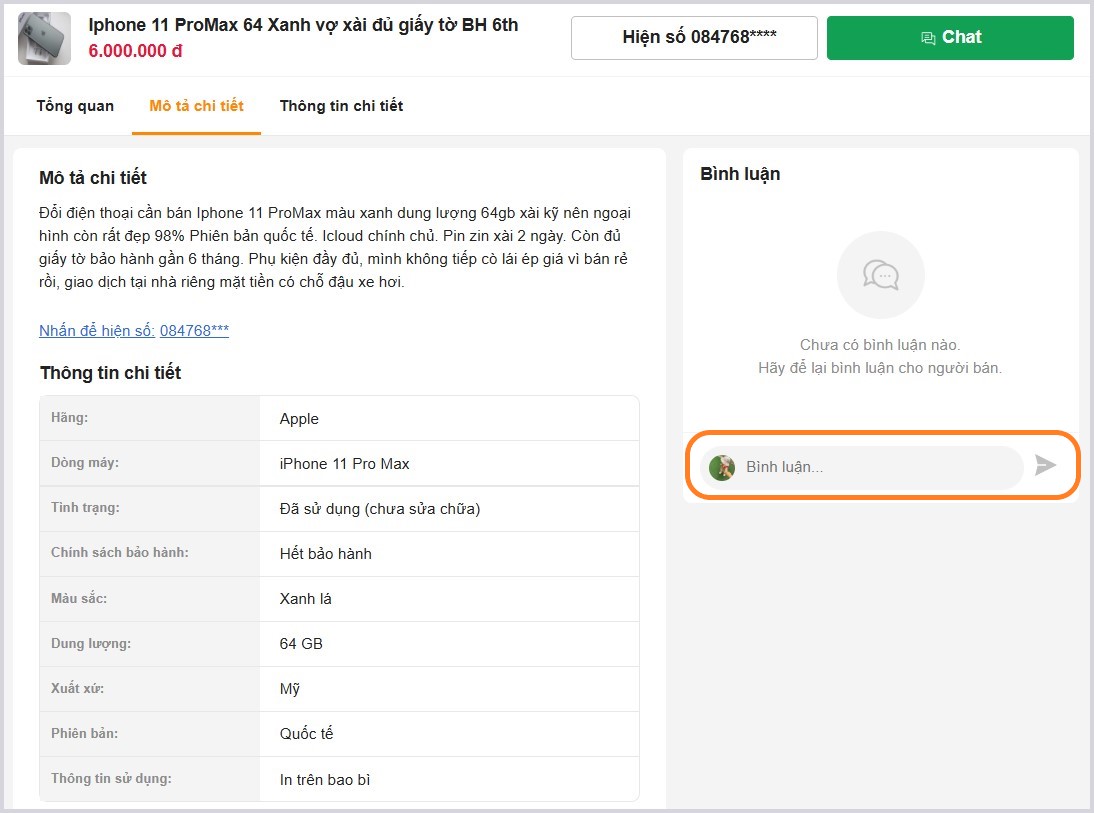
Task: Click the Tình trạng: row label
Action: pos(85,508)
